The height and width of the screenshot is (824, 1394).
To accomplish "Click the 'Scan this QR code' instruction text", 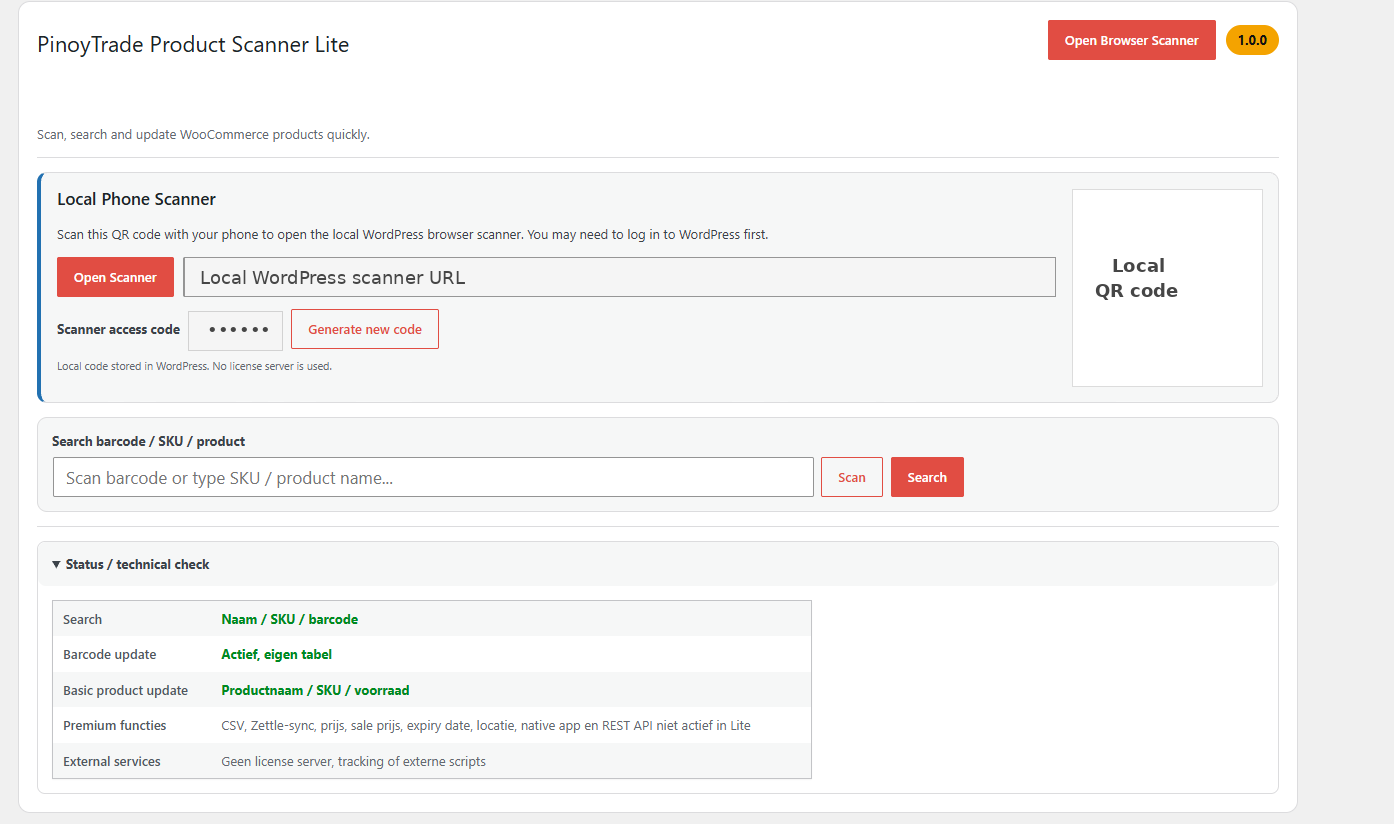I will point(413,234).
